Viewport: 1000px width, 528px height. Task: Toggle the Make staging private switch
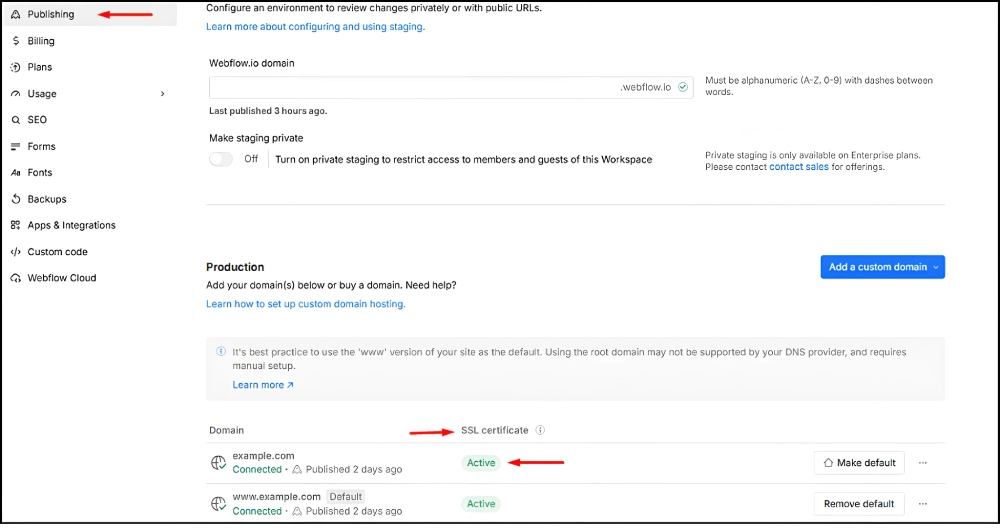click(221, 159)
